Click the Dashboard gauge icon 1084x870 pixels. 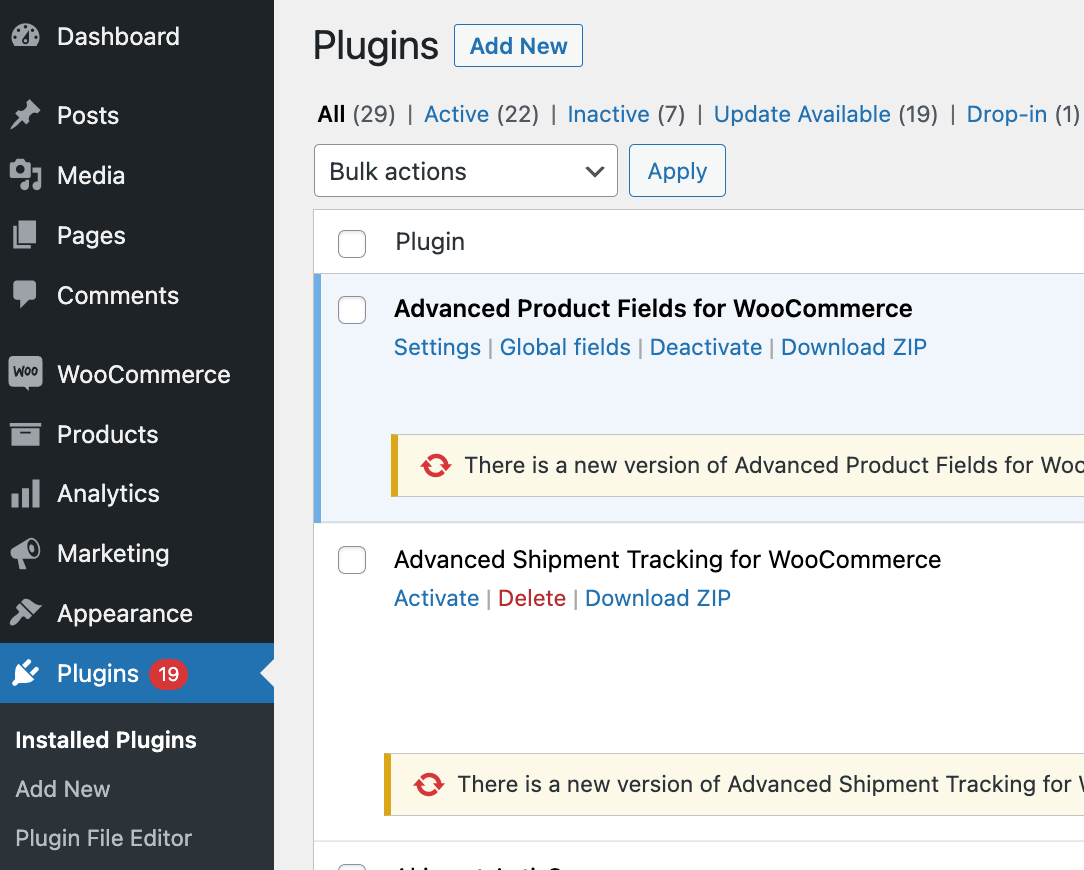click(26, 36)
